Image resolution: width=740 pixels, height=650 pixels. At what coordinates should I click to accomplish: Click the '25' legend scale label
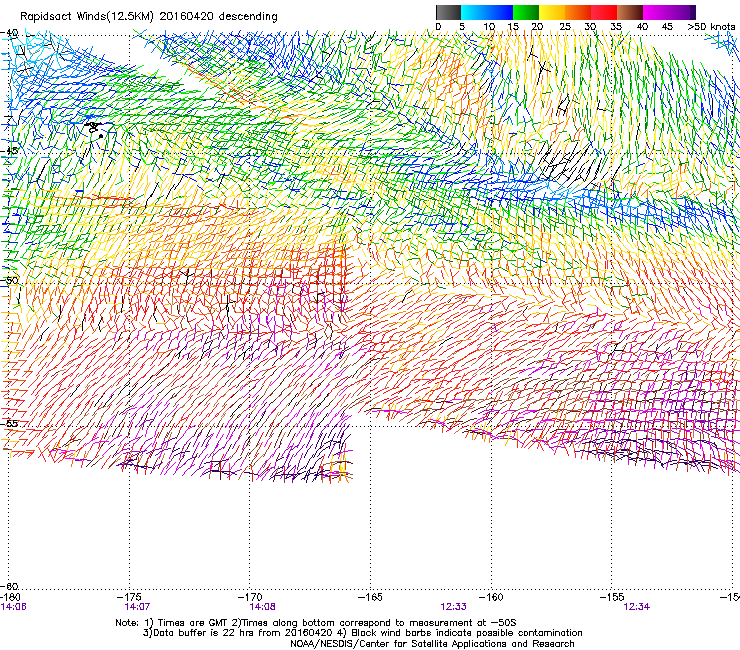[565, 27]
